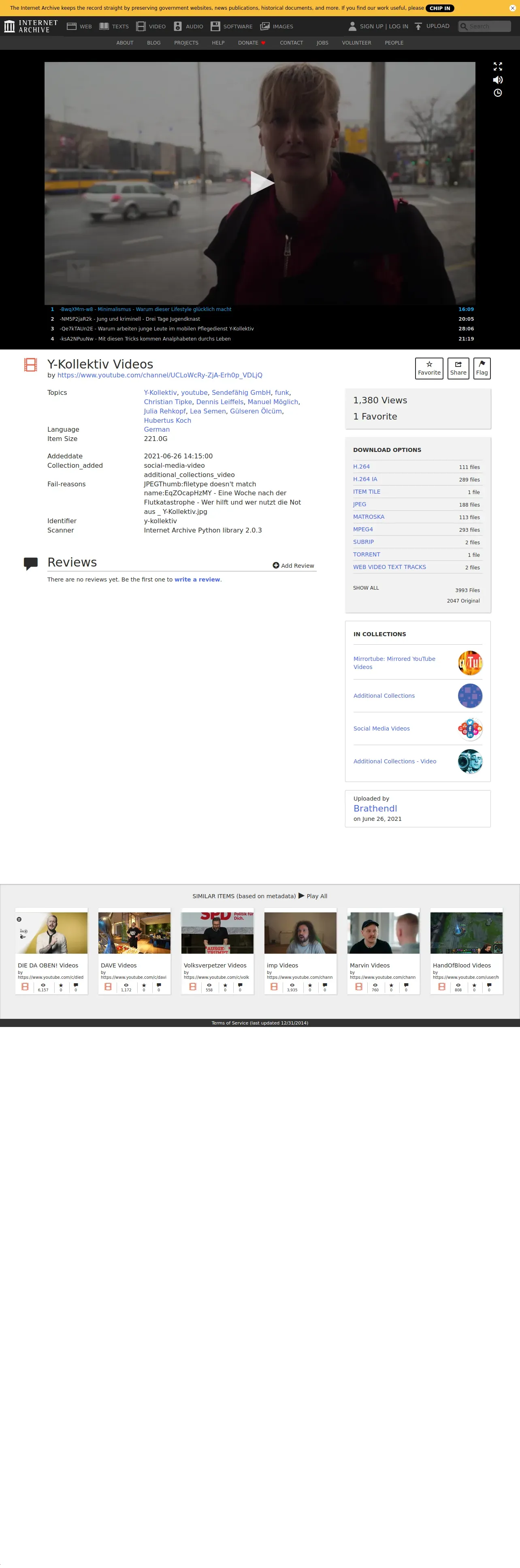The width and height of the screenshot is (520, 1568).
Task: Open the Audio section icon
Action: pos(178,26)
